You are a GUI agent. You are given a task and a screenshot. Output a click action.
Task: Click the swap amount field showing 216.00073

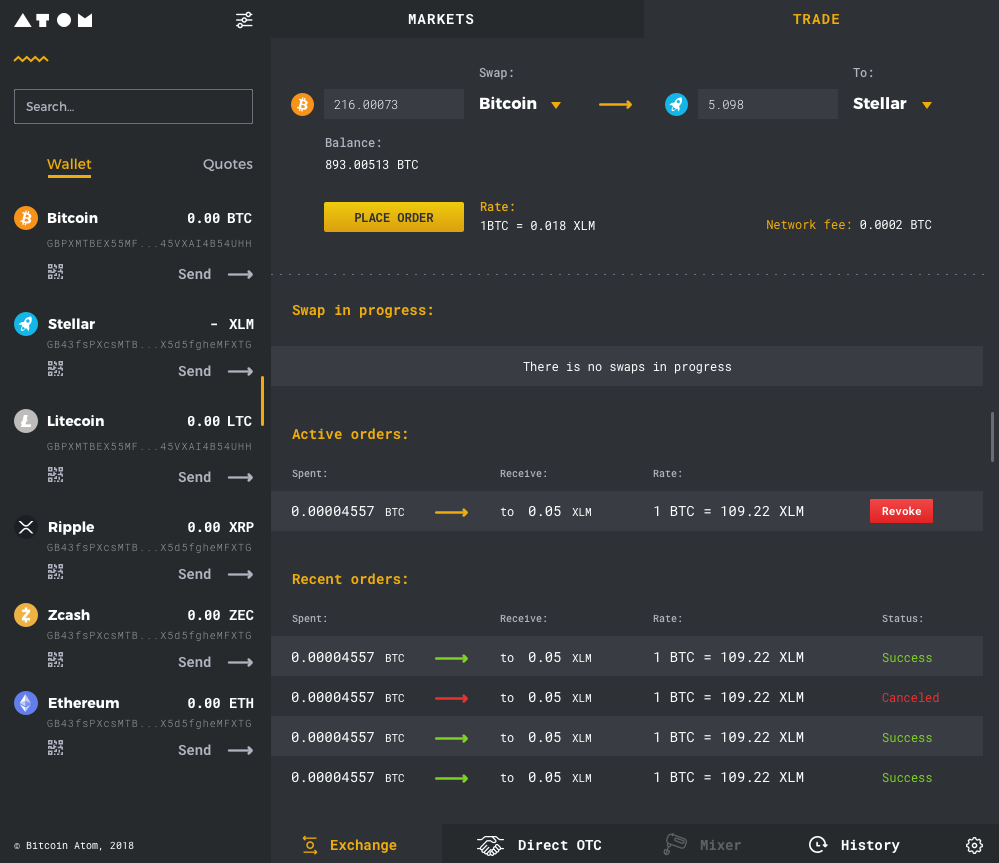pyautogui.click(x=394, y=104)
